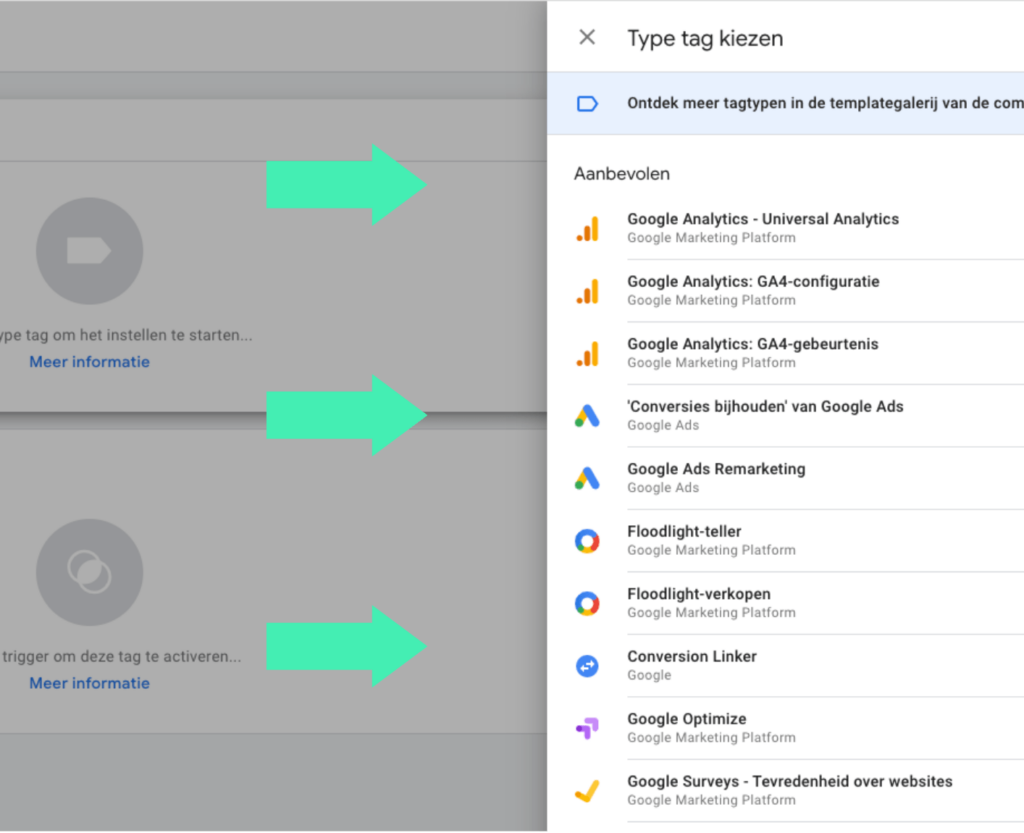1024x833 pixels.
Task: Click the Floodlight-verkopen ring icon
Action: (x=587, y=604)
